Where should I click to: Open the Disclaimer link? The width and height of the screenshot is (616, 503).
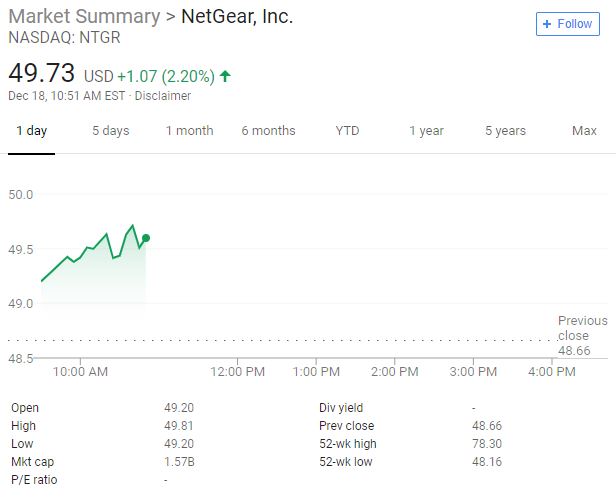[x=163, y=96]
